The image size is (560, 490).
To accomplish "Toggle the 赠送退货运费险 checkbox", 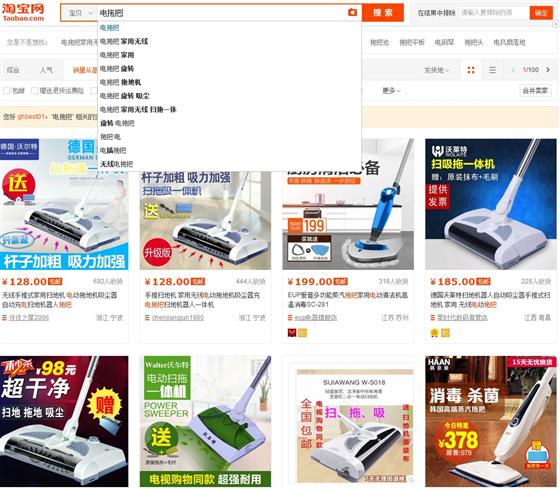I will click(x=35, y=91).
